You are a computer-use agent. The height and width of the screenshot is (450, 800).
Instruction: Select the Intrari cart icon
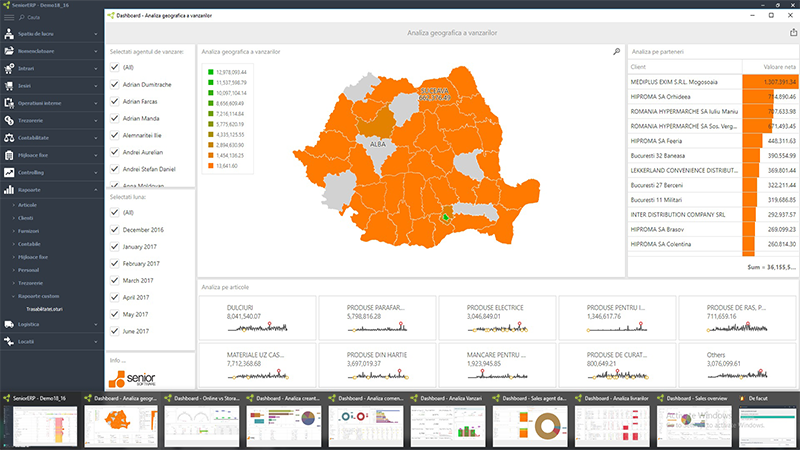pyautogui.click(x=9, y=68)
